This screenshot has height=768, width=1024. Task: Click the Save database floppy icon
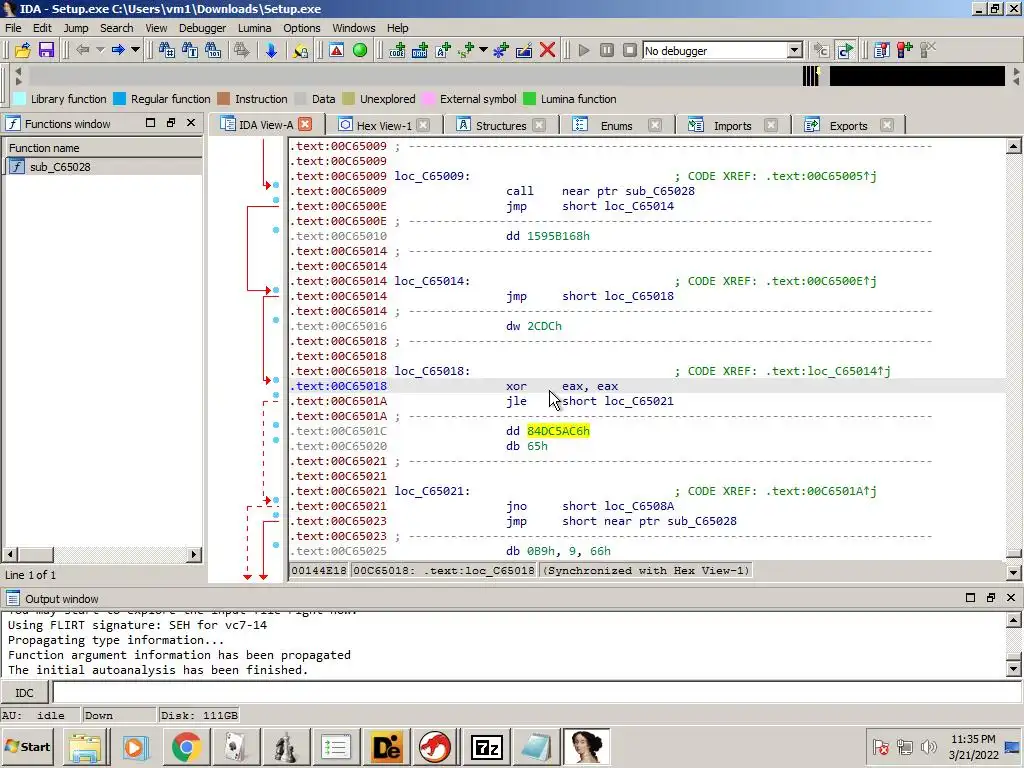click(x=46, y=50)
